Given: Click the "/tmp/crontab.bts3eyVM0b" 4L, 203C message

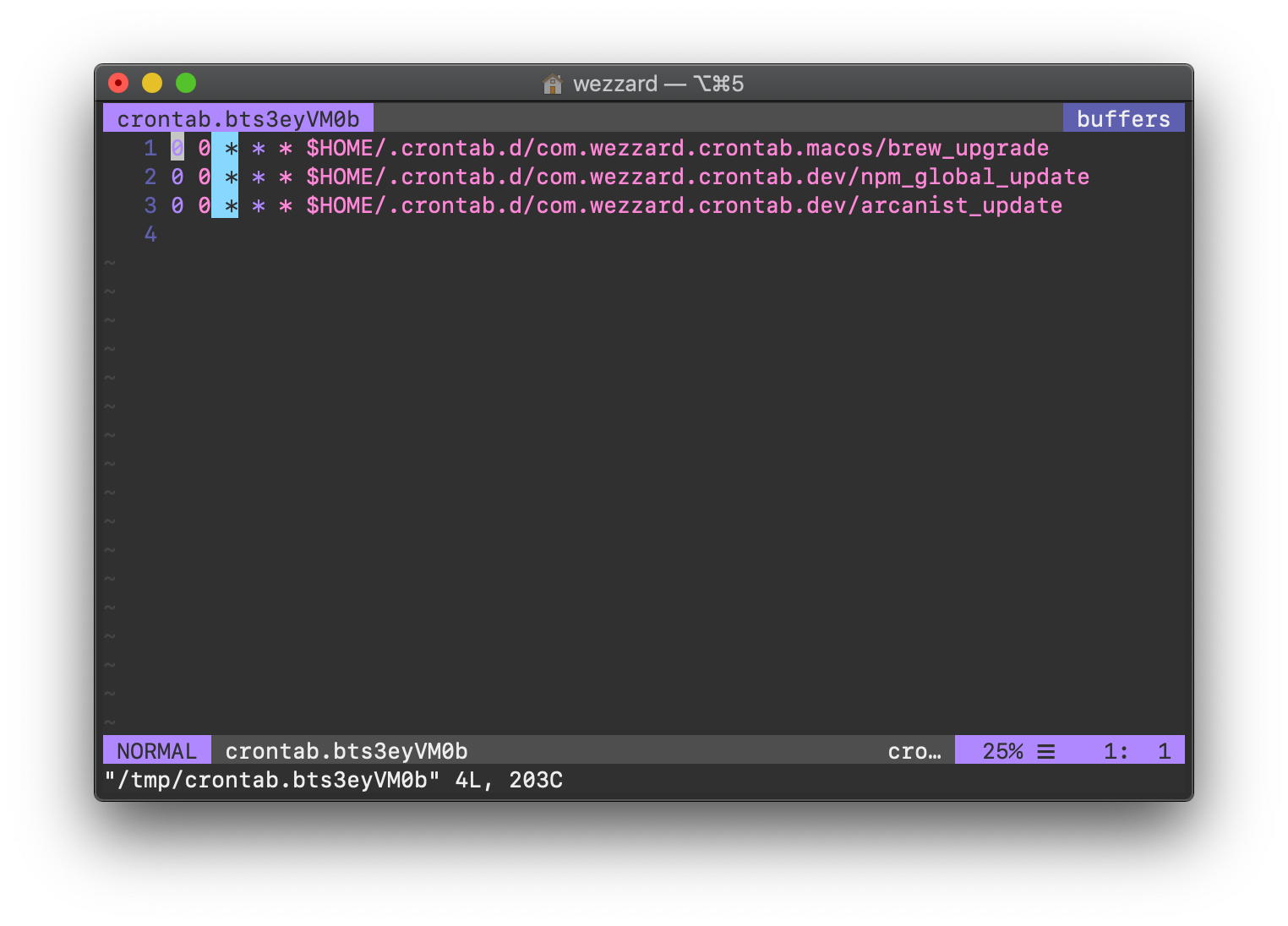Looking at the screenshot, I should (333, 780).
